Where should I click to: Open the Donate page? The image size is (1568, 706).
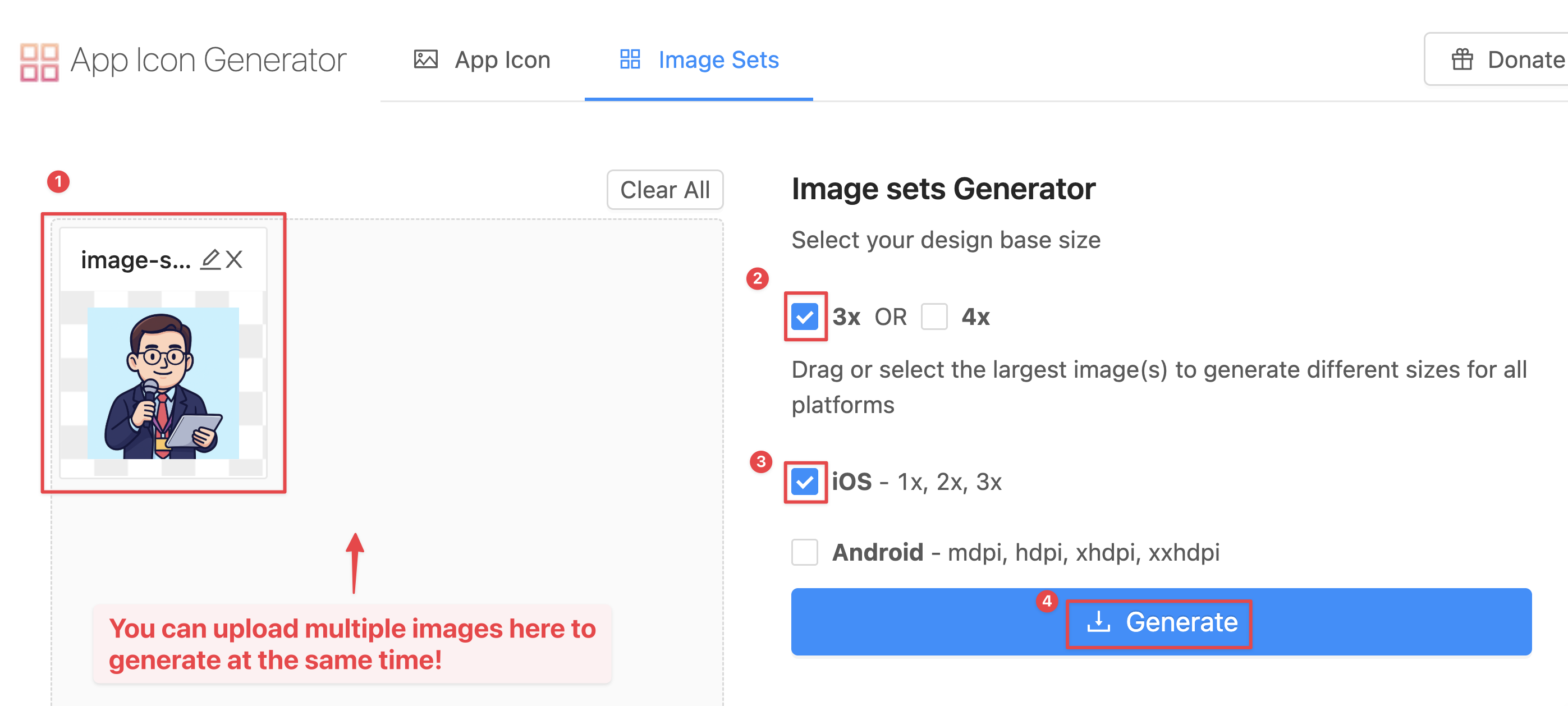tap(1503, 59)
